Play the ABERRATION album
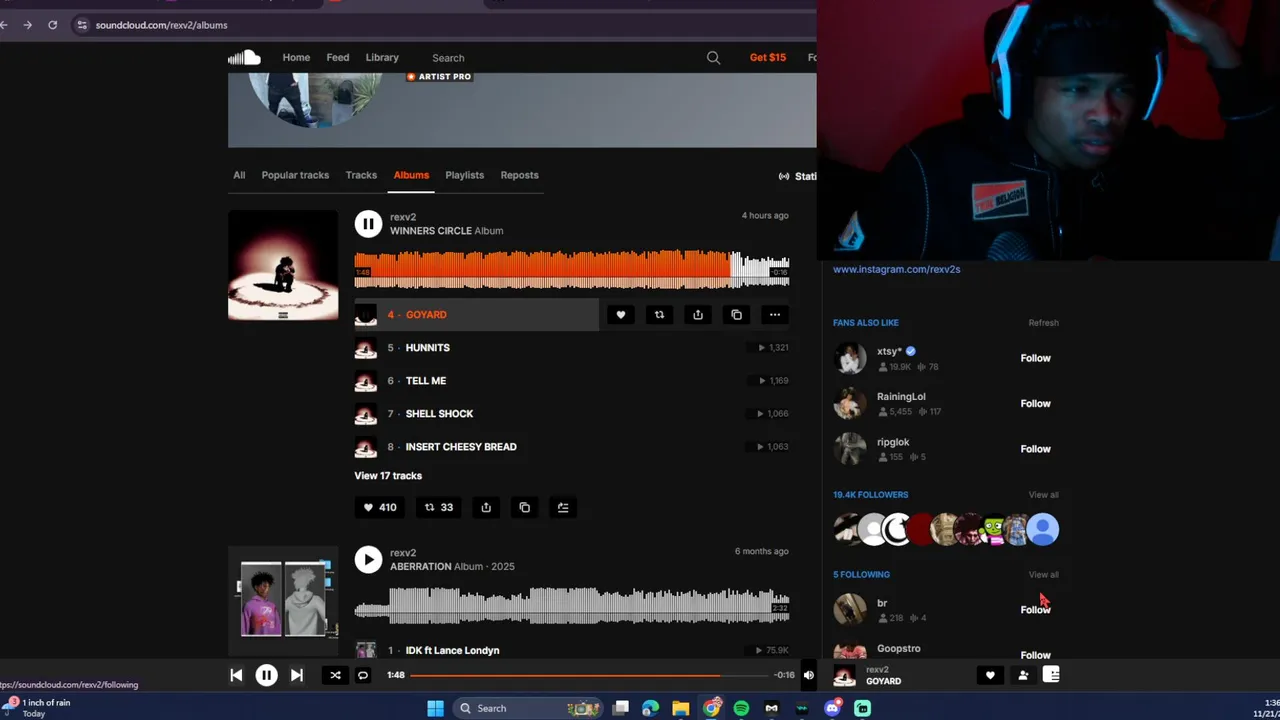 (368, 560)
